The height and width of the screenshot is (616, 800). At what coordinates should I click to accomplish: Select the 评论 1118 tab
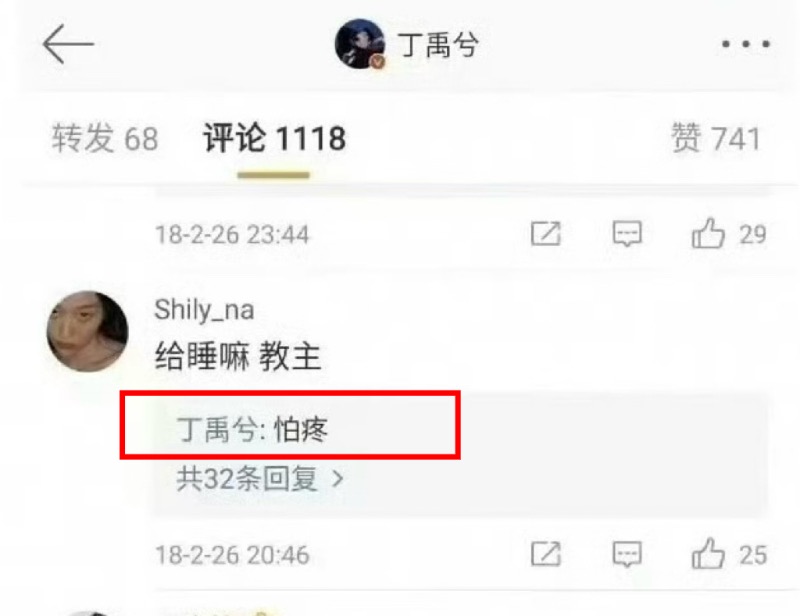[274, 138]
